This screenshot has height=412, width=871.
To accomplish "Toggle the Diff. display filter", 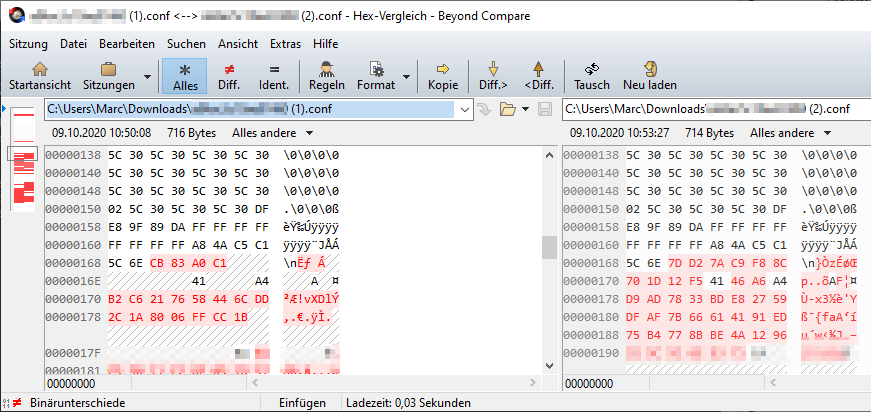I will coord(229,76).
